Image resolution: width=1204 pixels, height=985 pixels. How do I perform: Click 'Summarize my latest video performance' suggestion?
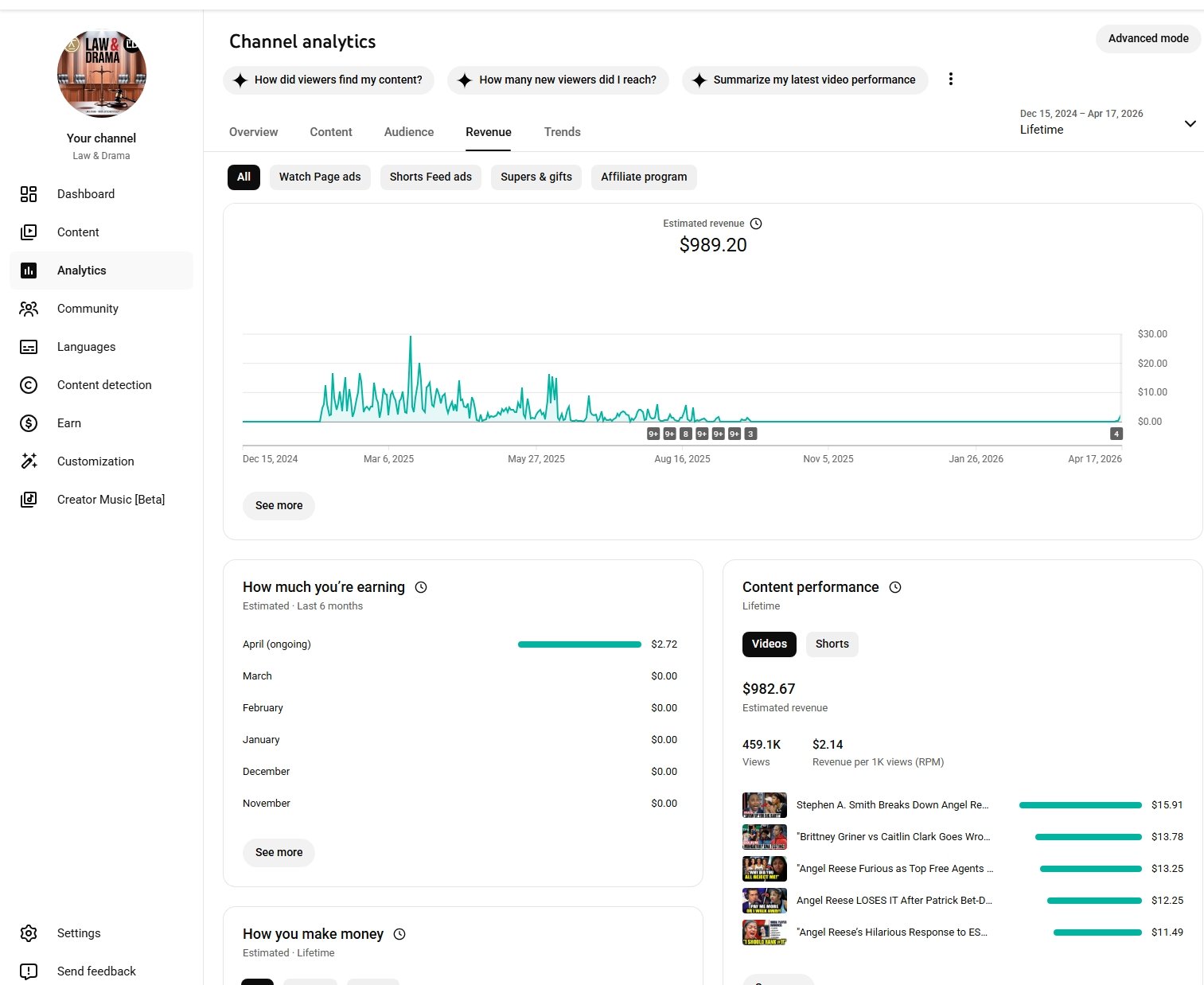tap(805, 80)
